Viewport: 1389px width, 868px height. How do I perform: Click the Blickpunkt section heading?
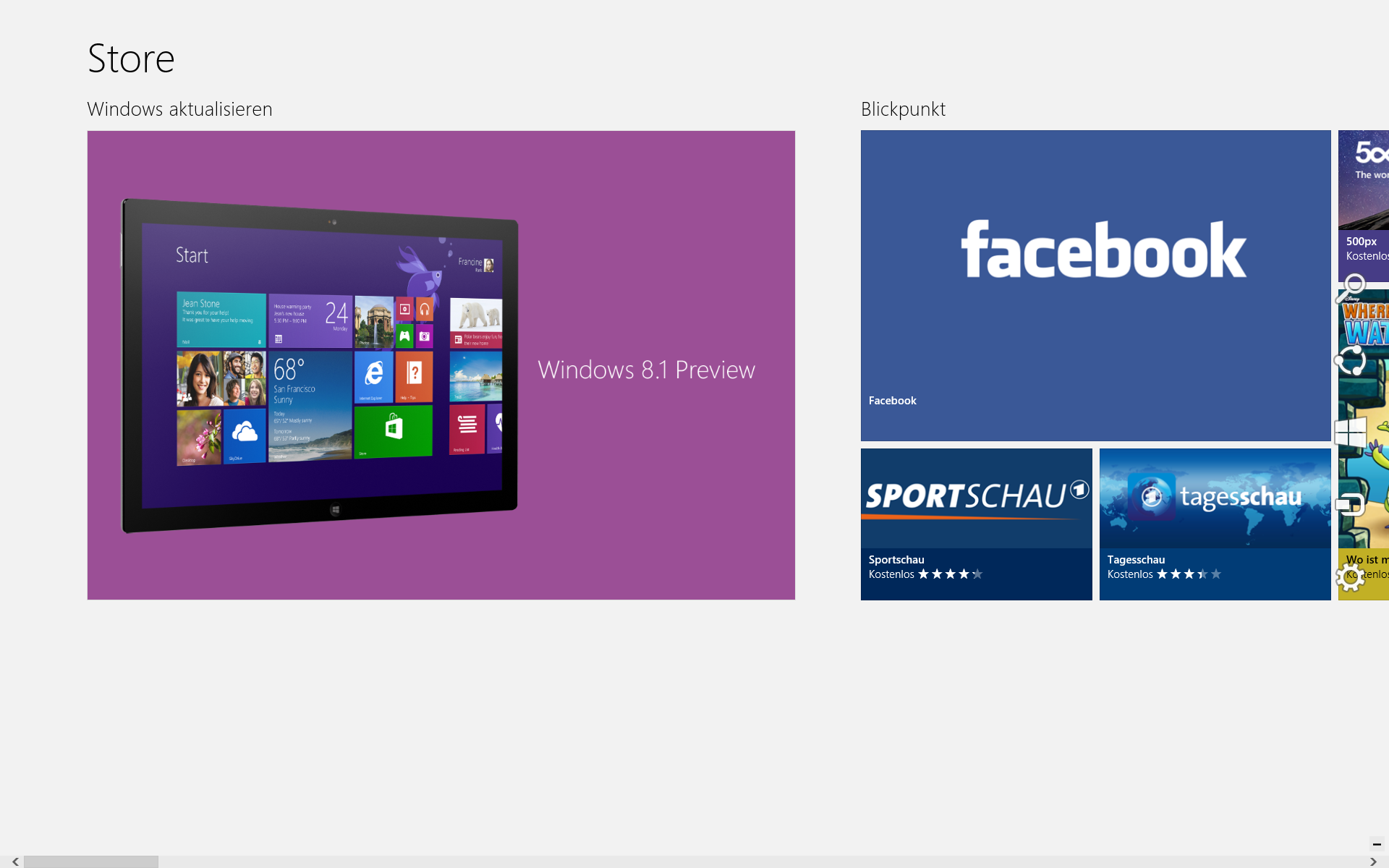click(x=903, y=109)
